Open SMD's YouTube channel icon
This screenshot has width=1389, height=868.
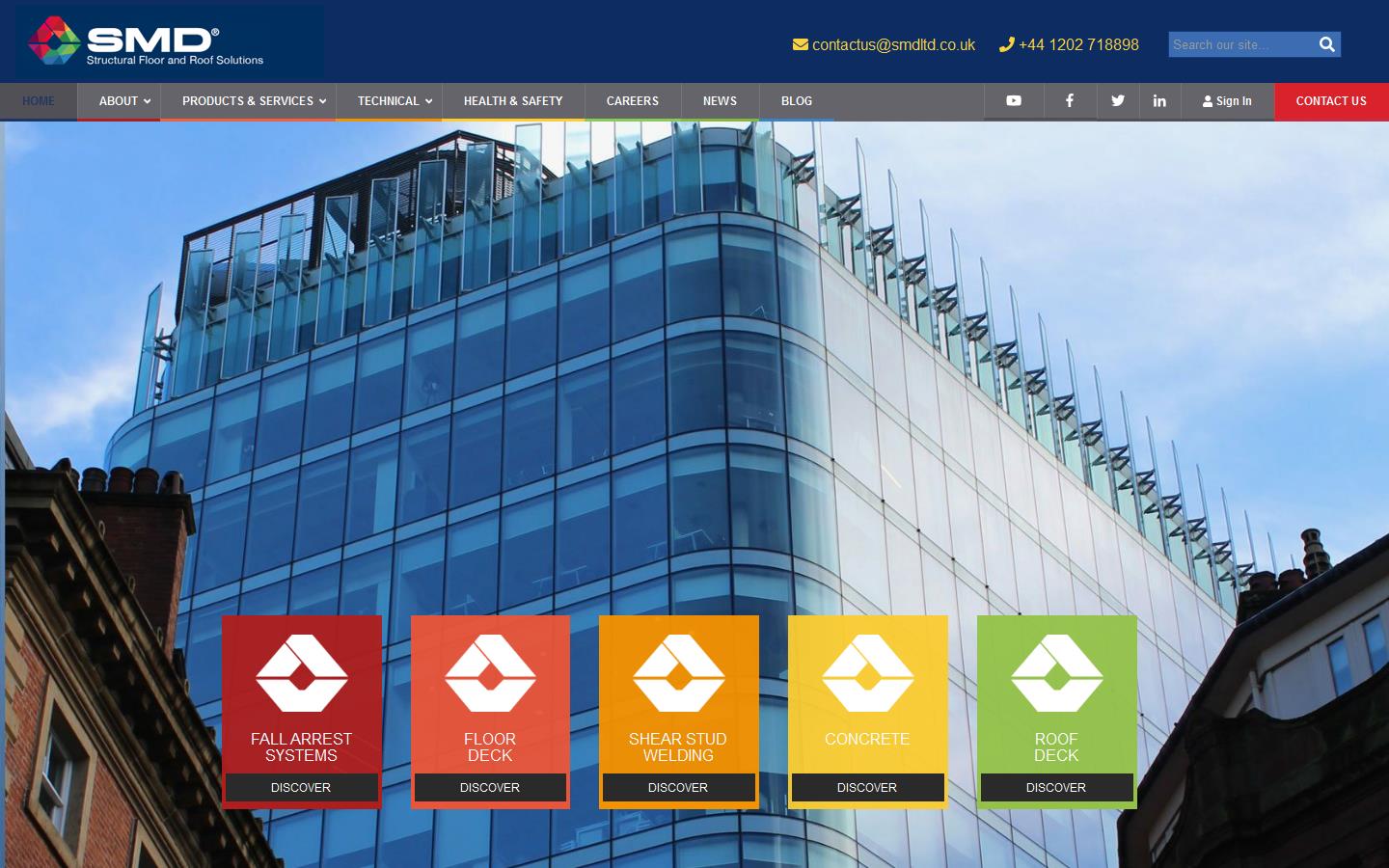[x=1014, y=101]
